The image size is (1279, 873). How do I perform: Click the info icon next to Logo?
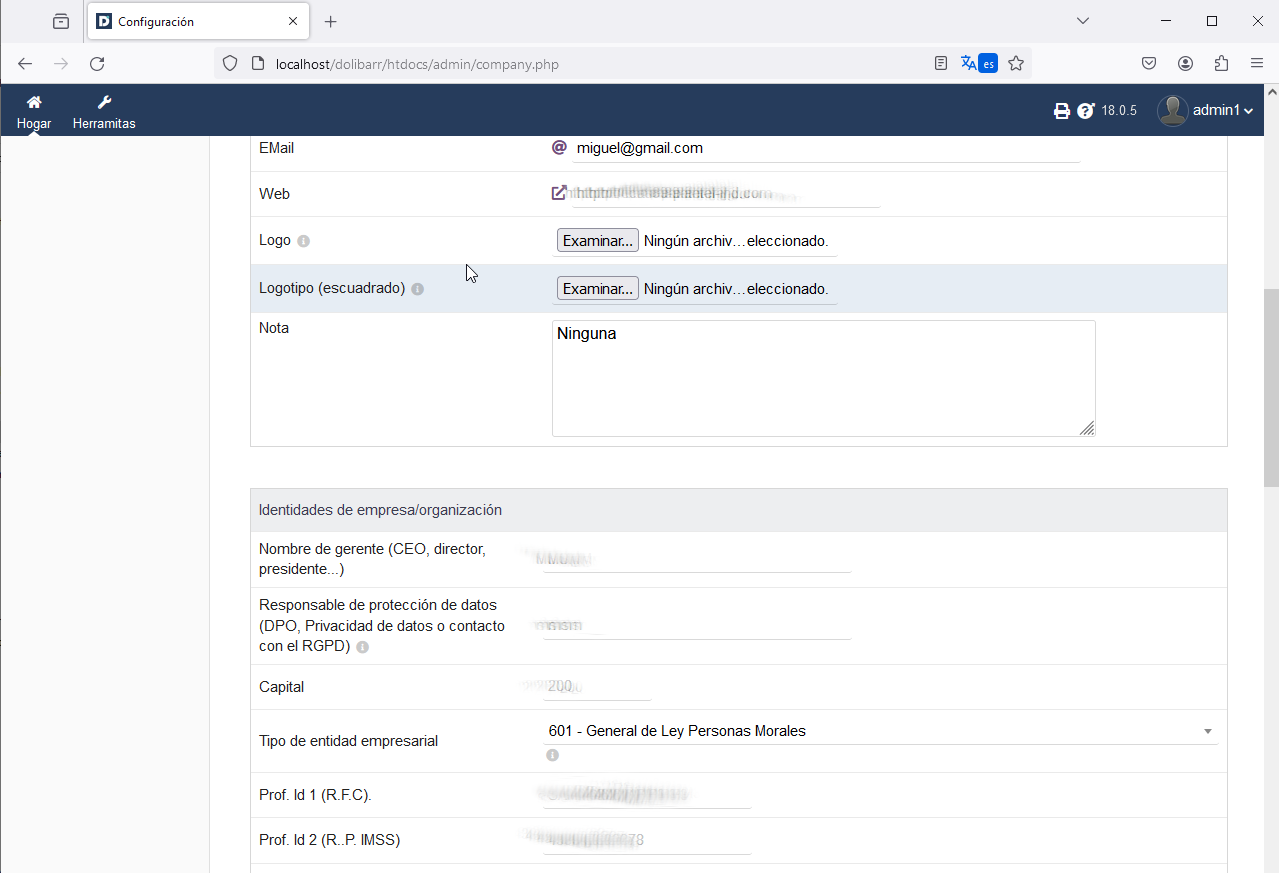(x=304, y=241)
